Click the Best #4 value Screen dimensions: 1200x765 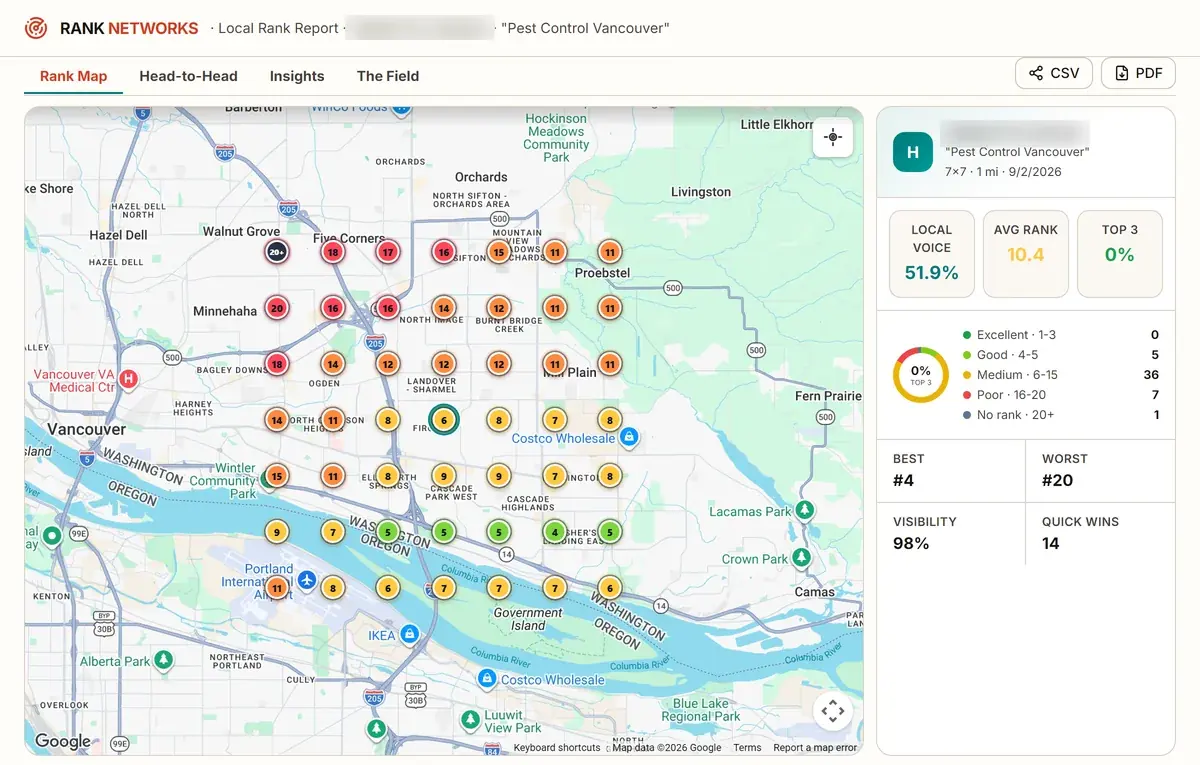click(904, 481)
